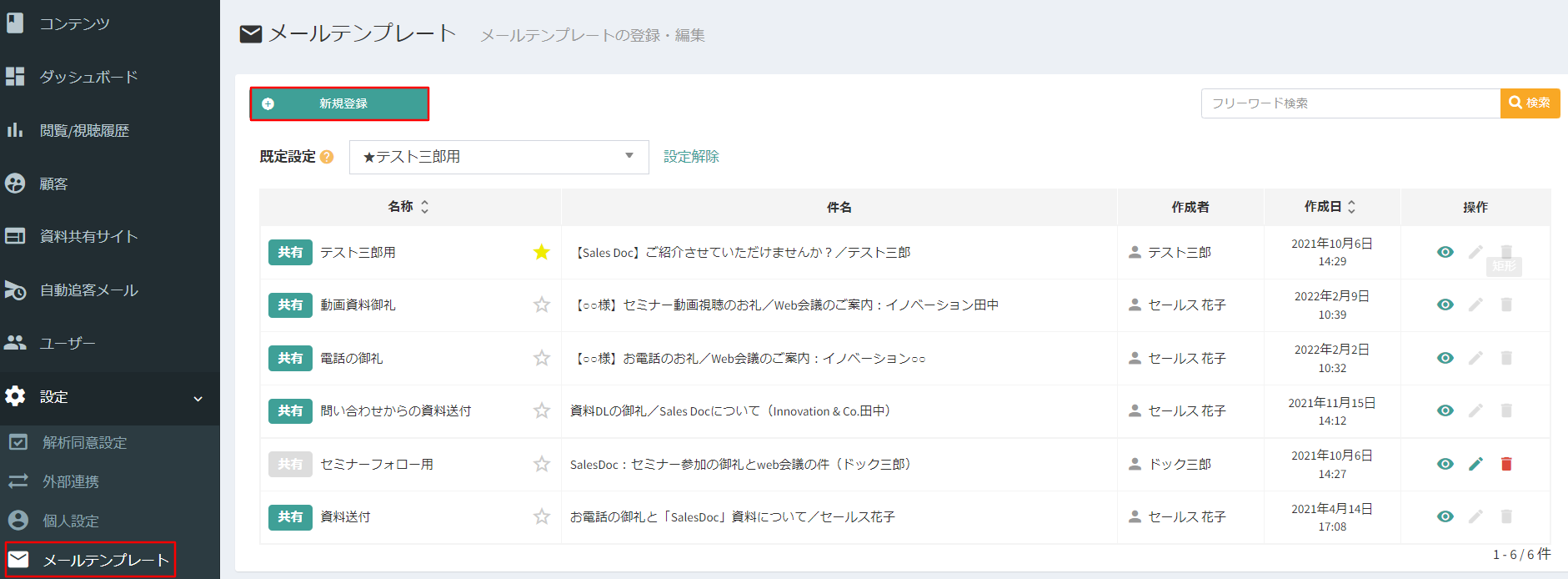The width and height of the screenshot is (1568, 579).
Task: Click author ドック三郎 in the table
Action: coord(1180,464)
